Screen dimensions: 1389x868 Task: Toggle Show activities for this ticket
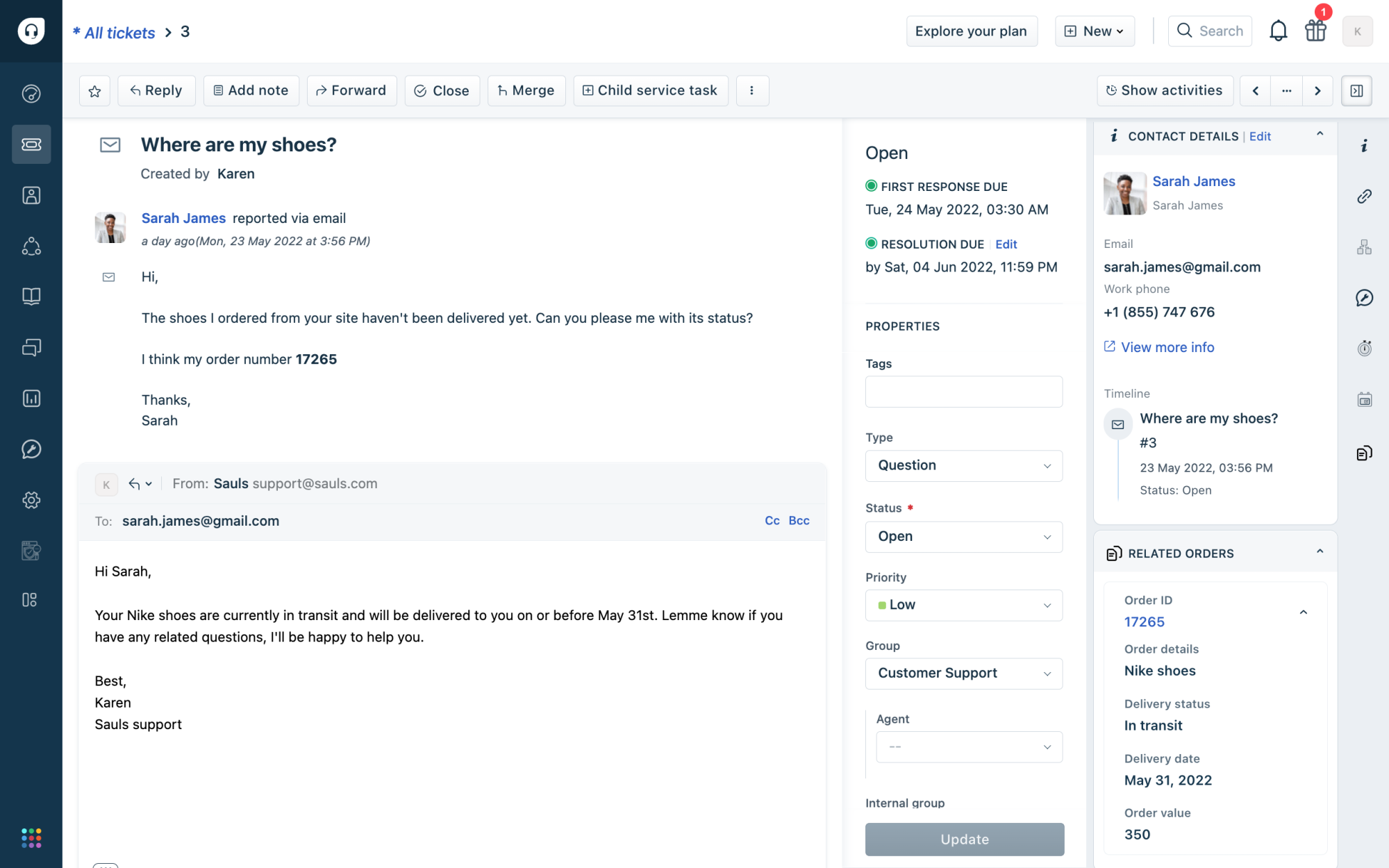1165,90
